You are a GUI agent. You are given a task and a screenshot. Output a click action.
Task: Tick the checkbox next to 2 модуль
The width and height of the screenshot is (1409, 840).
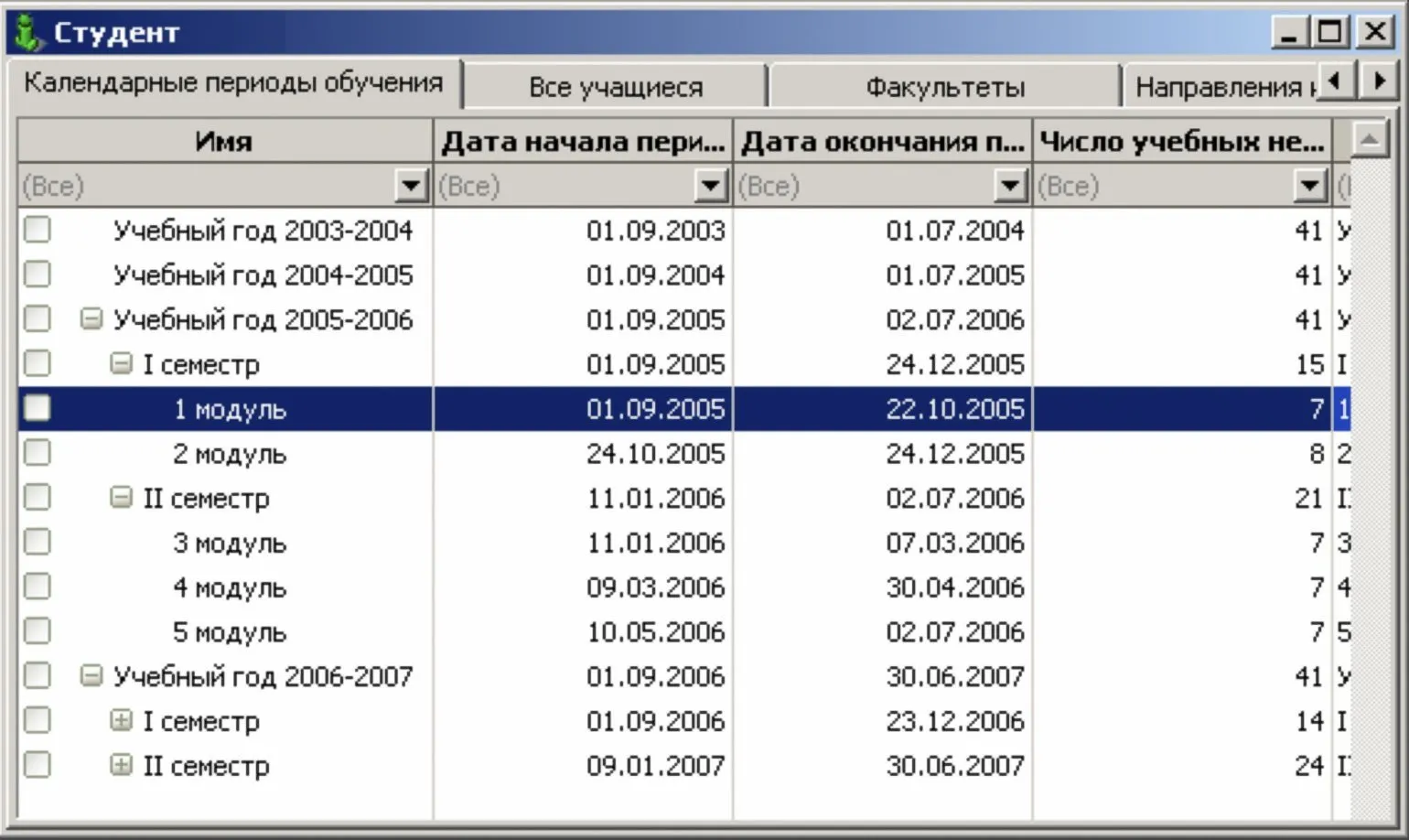point(38,453)
